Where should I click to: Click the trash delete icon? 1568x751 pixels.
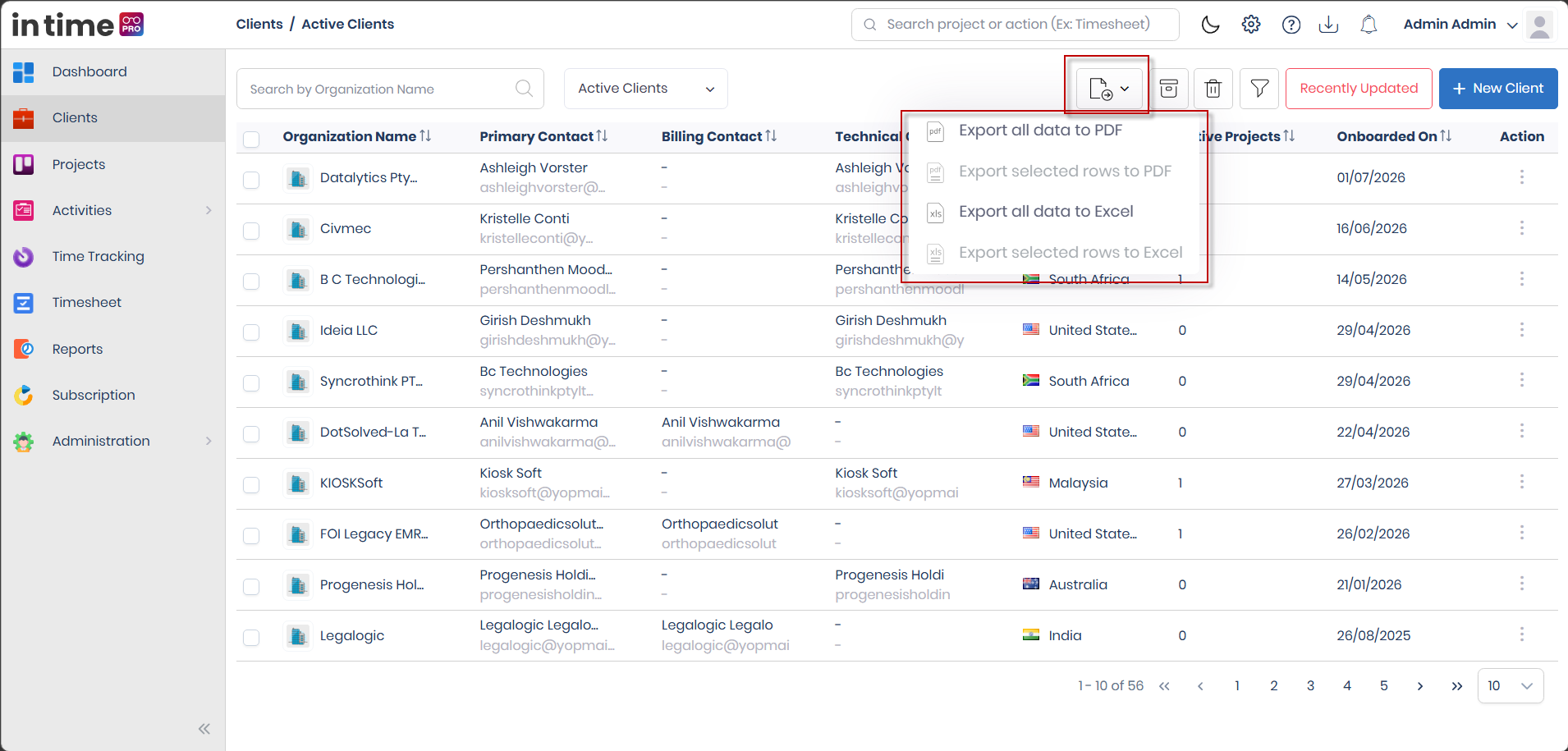coord(1213,89)
